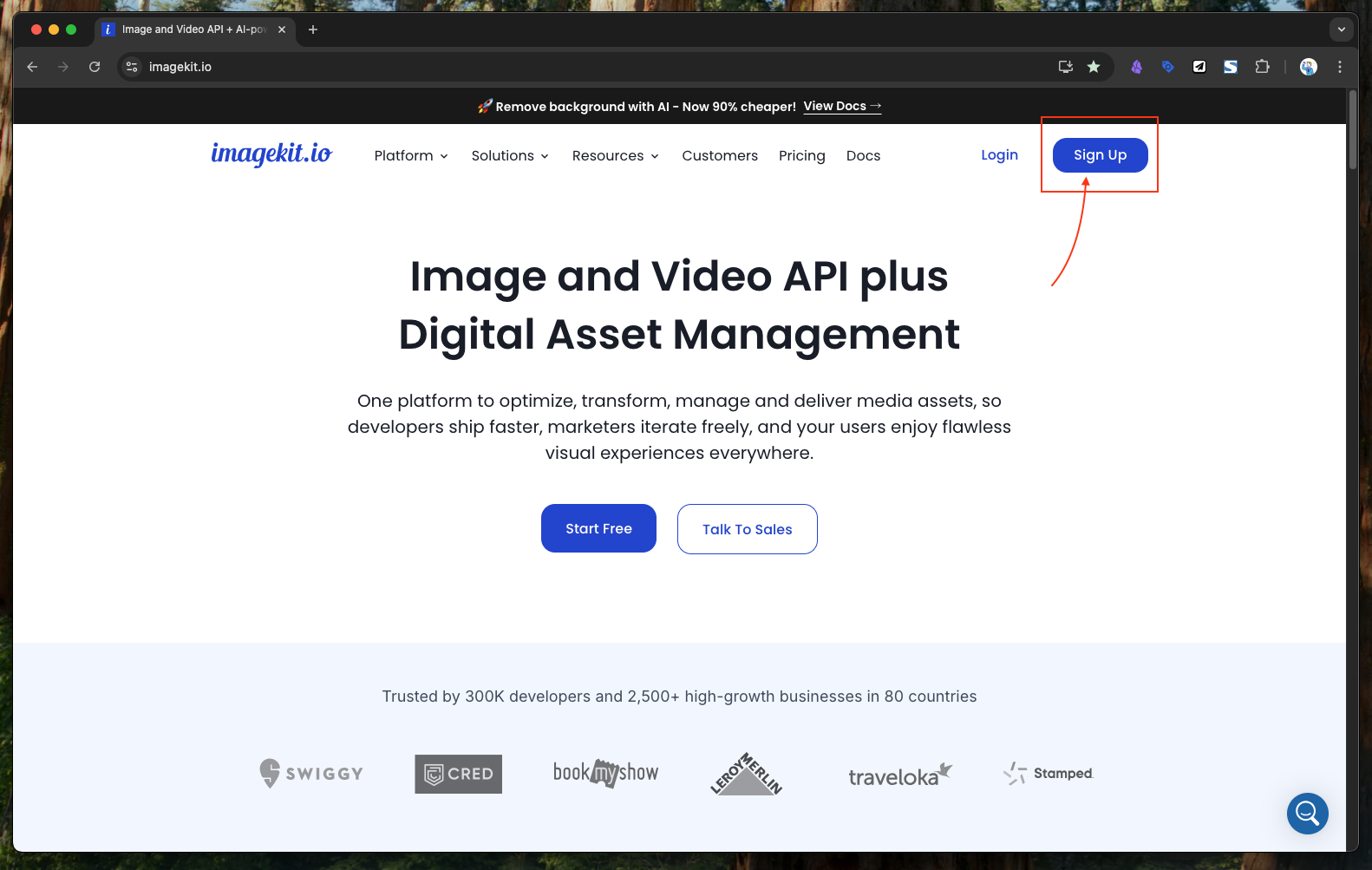
Task: Reload the page with refresh icon
Action: 95,67
